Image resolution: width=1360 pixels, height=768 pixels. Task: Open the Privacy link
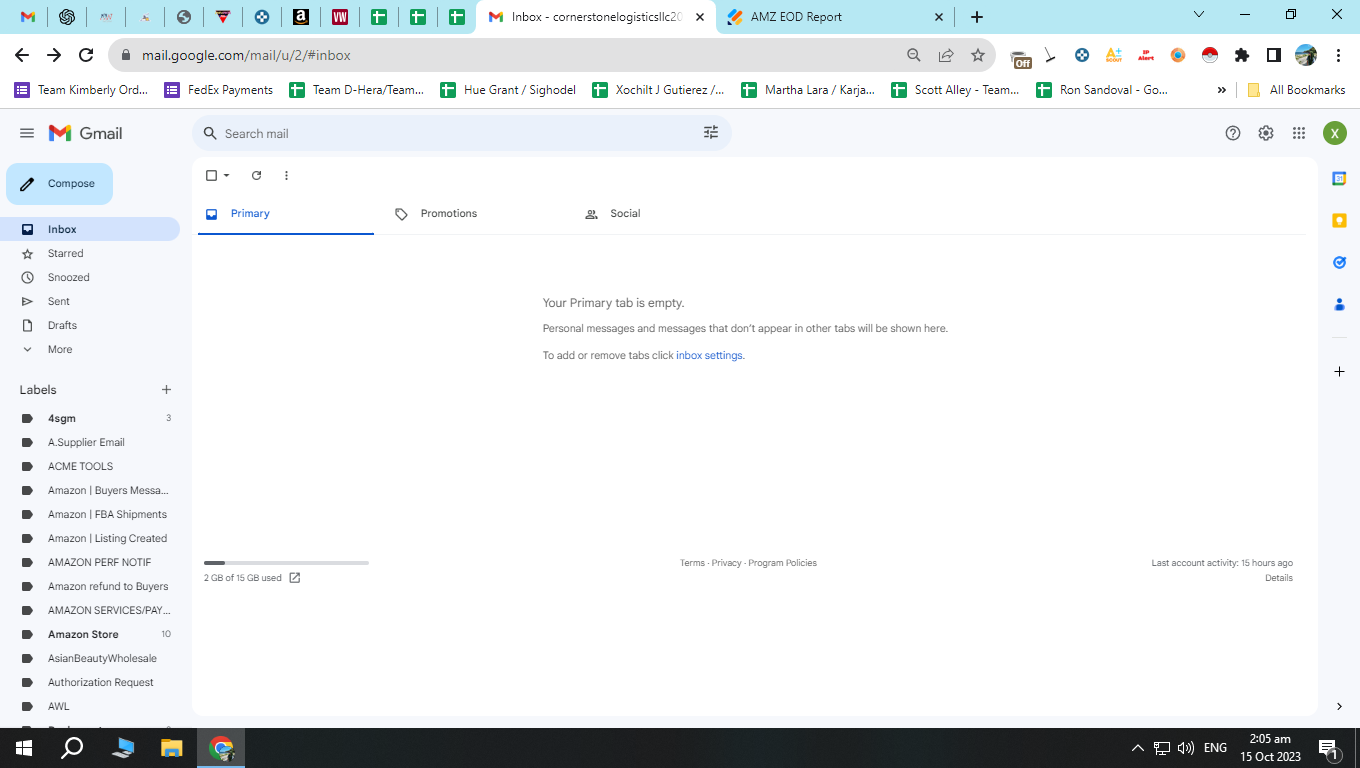(727, 563)
